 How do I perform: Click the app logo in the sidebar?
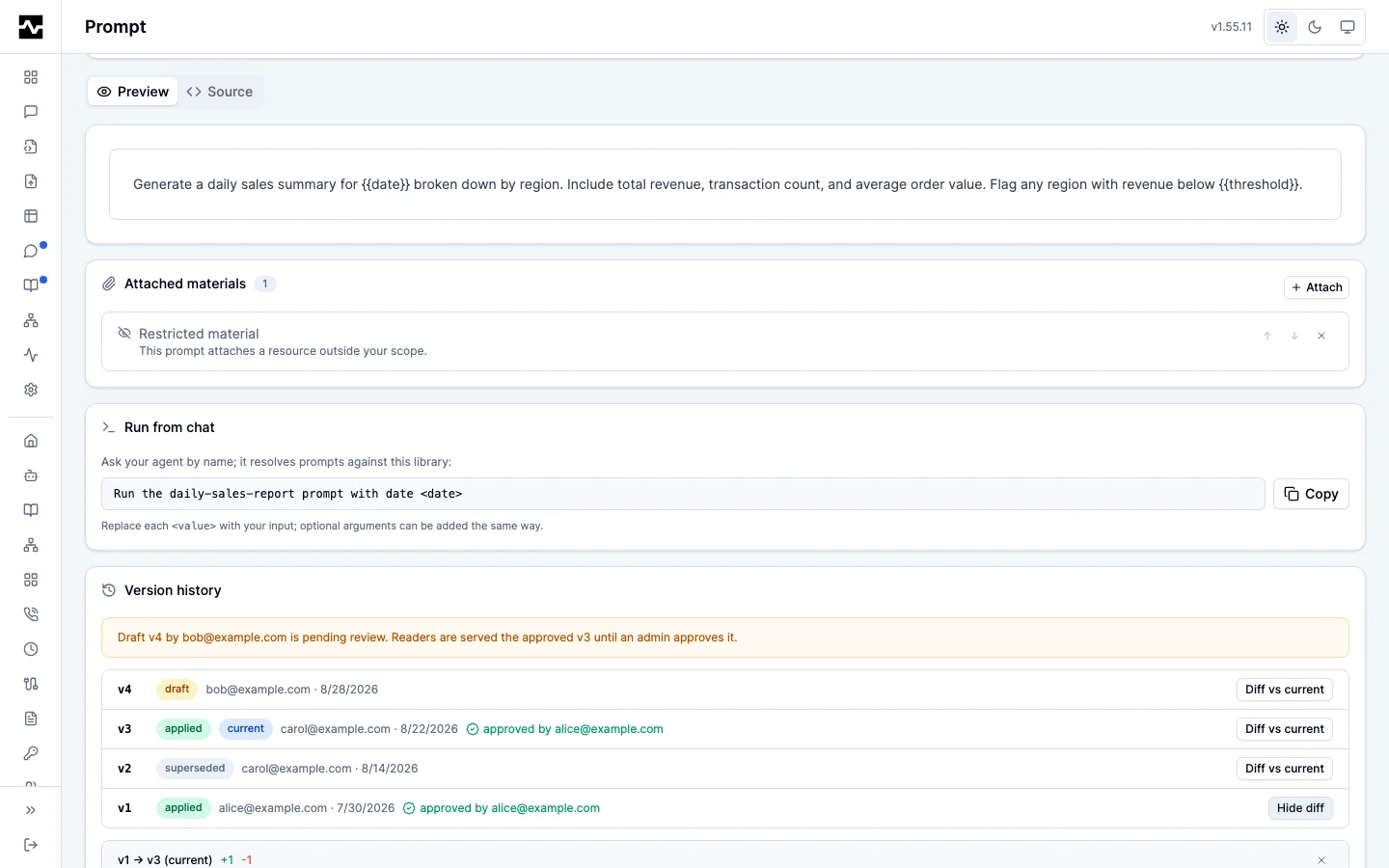pos(31,27)
